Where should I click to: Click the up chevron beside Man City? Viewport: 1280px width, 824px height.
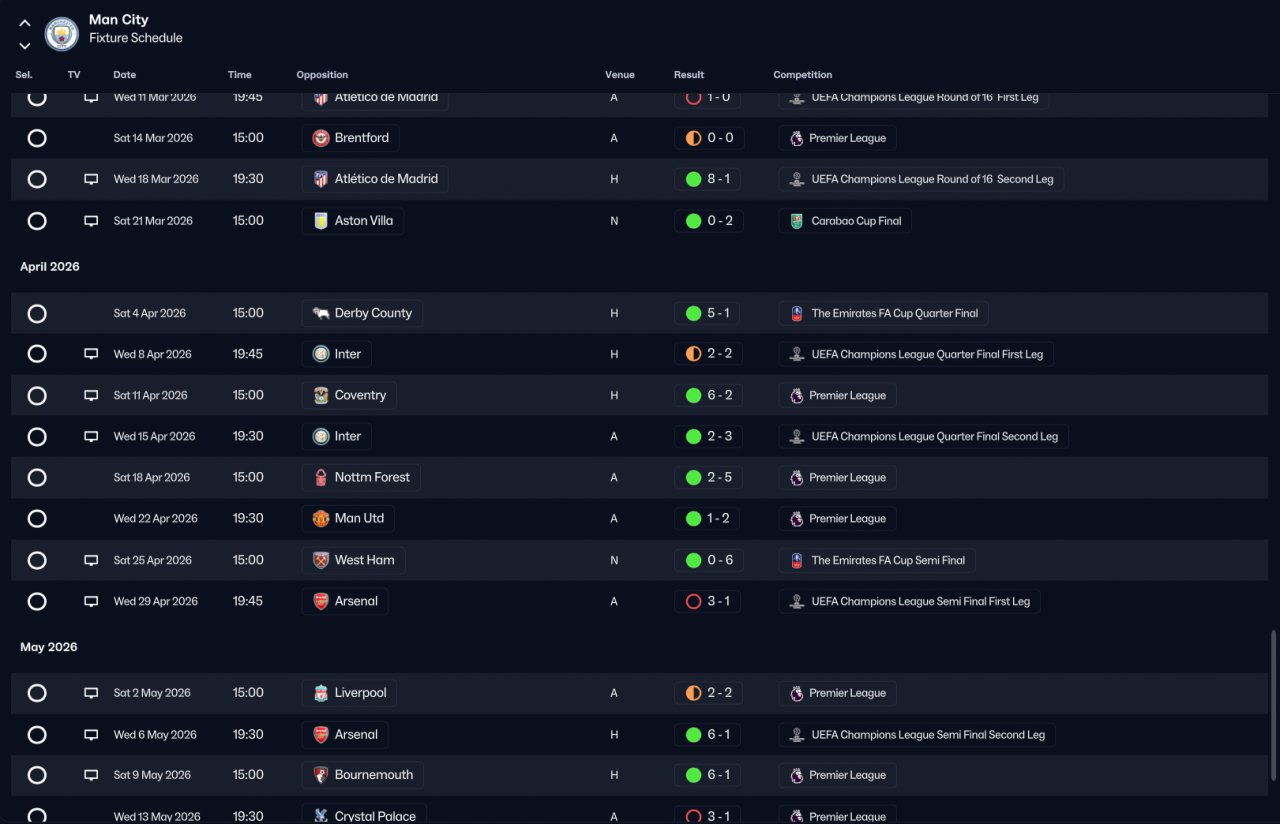coord(25,23)
